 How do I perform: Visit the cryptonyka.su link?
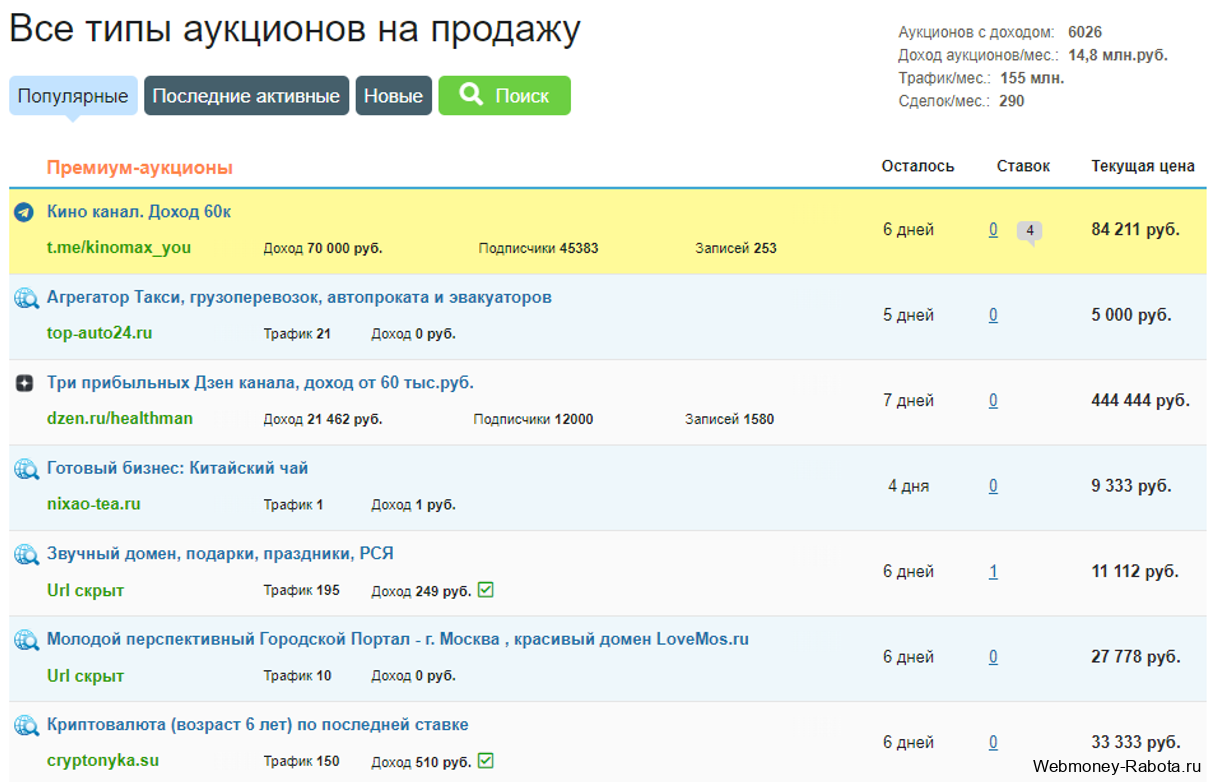pos(103,761)
